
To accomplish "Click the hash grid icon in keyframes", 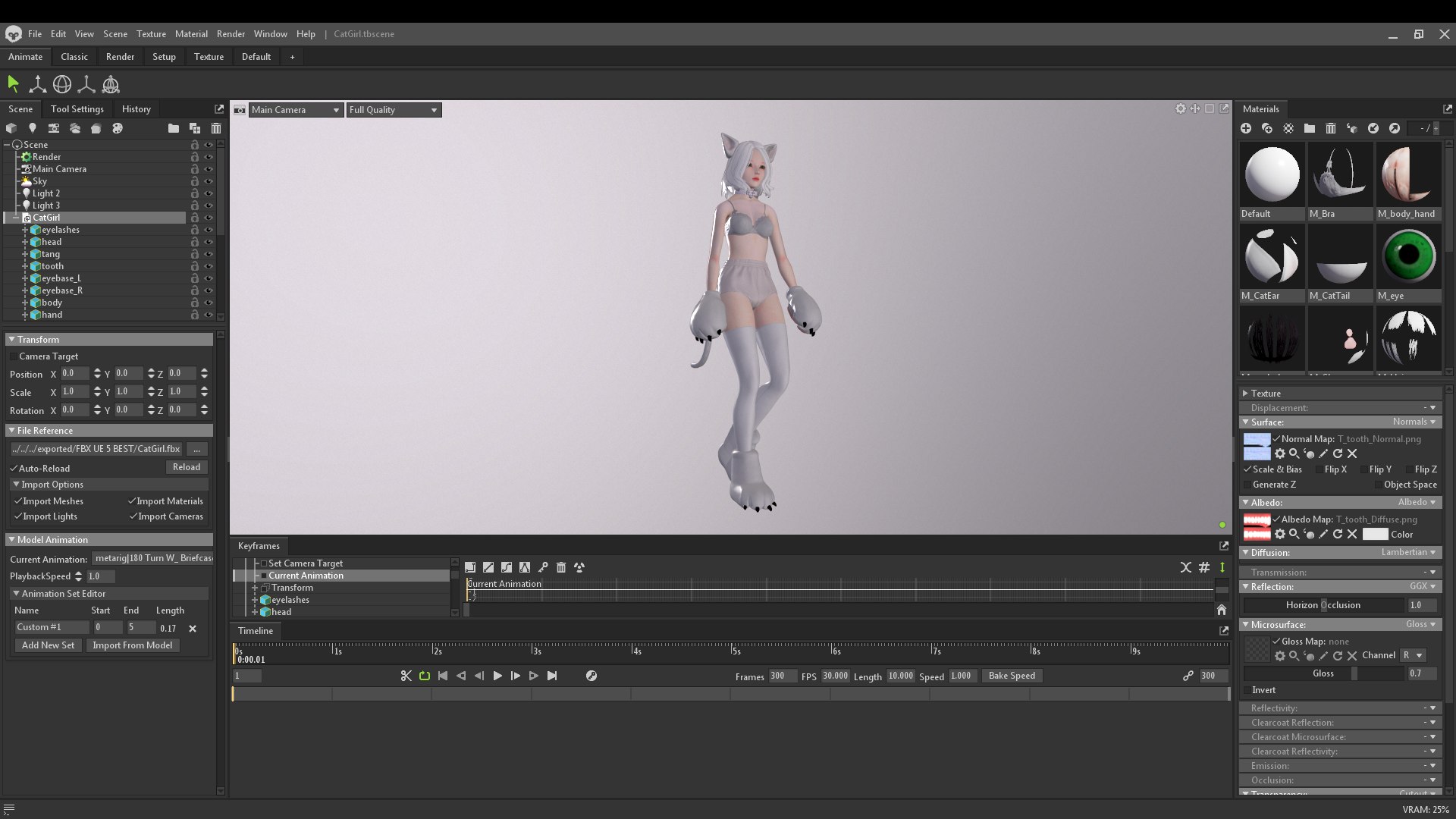I will pyautogui.click(x=1203, y=567).
